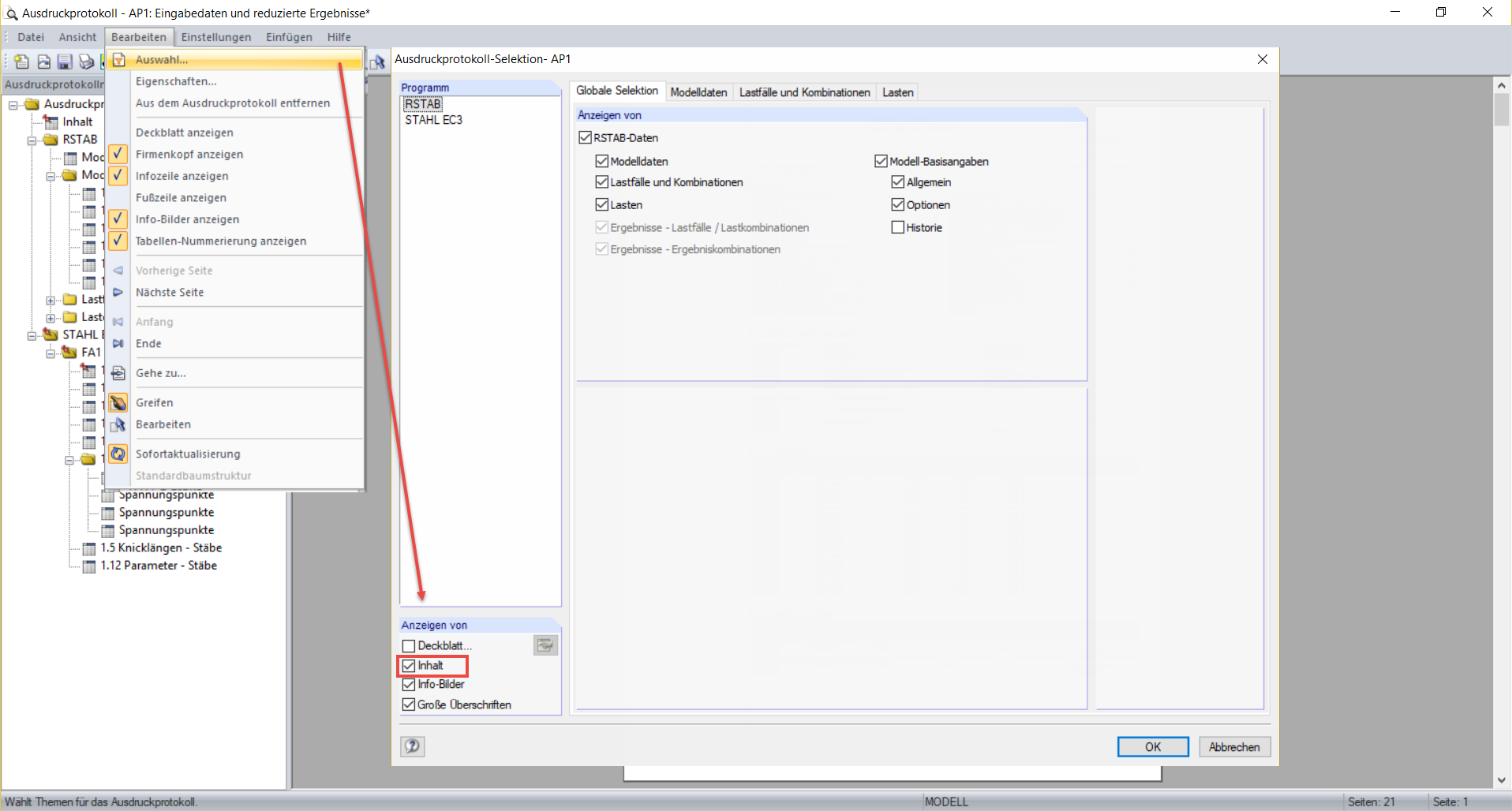
Task: Click the OK button
Action: pyautogui.click(x=1153, y=747)
